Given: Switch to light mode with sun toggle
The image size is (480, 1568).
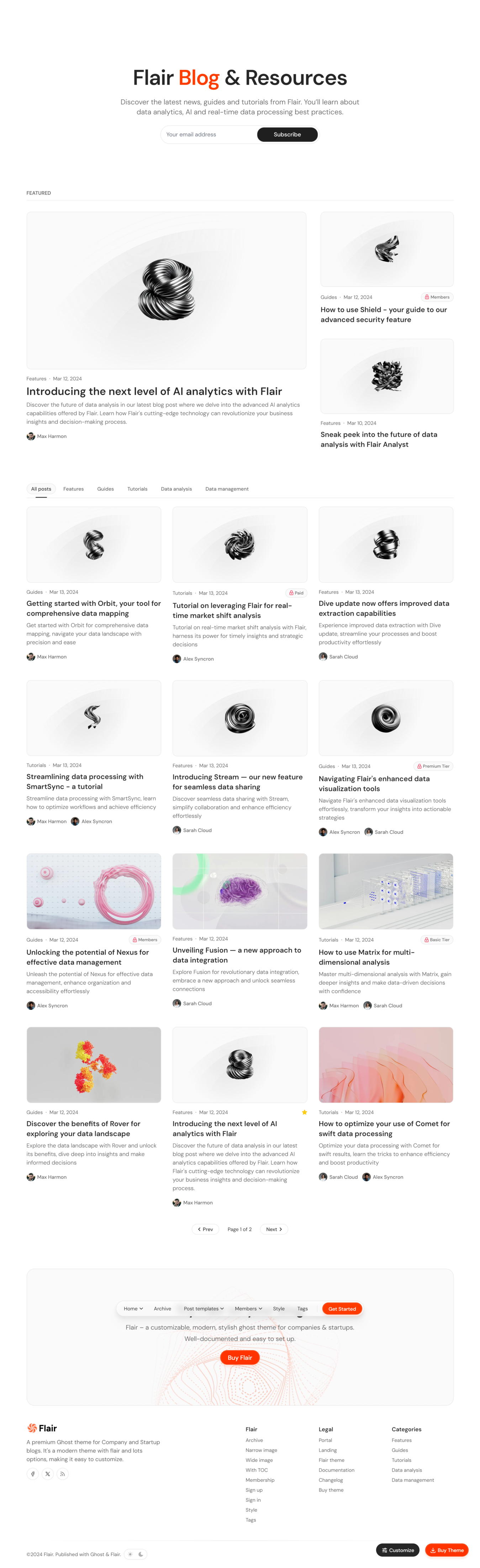Looking at the screenshot, I should click(130, 1554).
